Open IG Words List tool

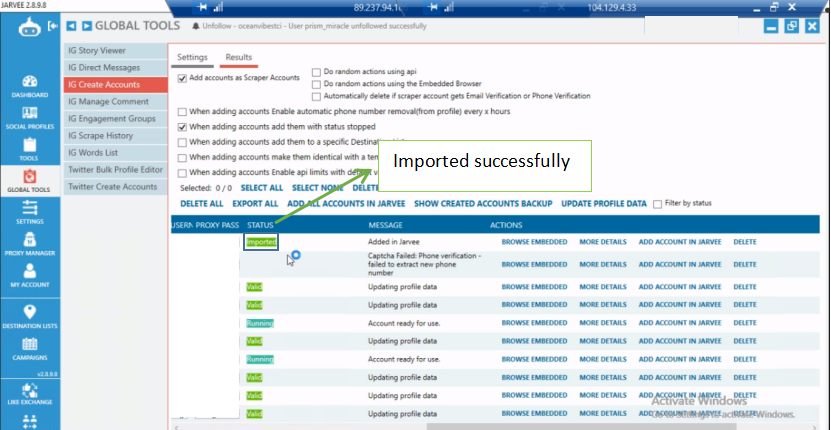115,153
